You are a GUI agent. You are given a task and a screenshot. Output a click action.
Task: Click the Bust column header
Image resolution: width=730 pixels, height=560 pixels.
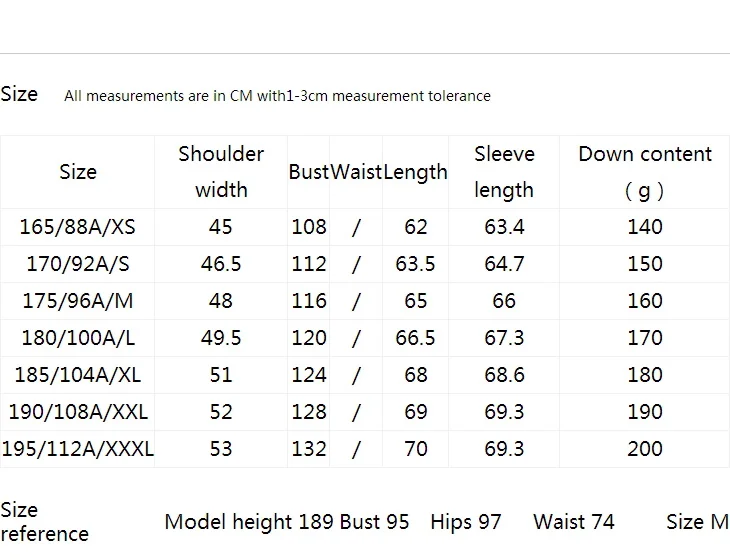pos(309,172)
